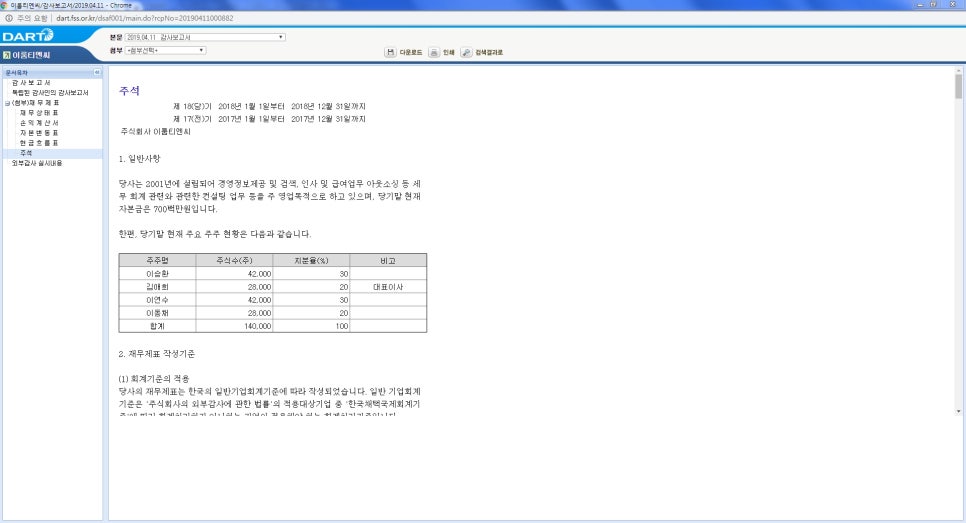This screenshot has height=523, width=966.
Task: Click the 검색결과로 back-to-results link
Action: [489, 52]
